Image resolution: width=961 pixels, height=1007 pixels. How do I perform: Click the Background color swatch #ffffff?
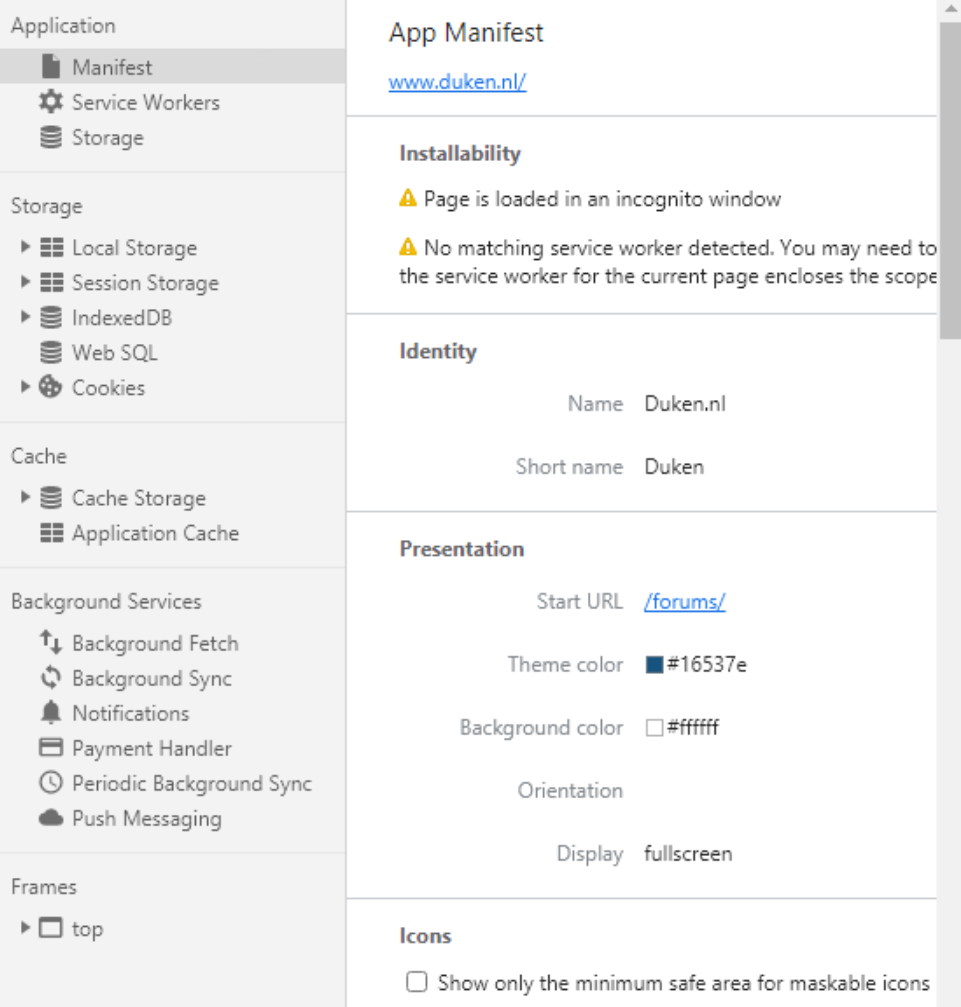(x=654, y=727)
